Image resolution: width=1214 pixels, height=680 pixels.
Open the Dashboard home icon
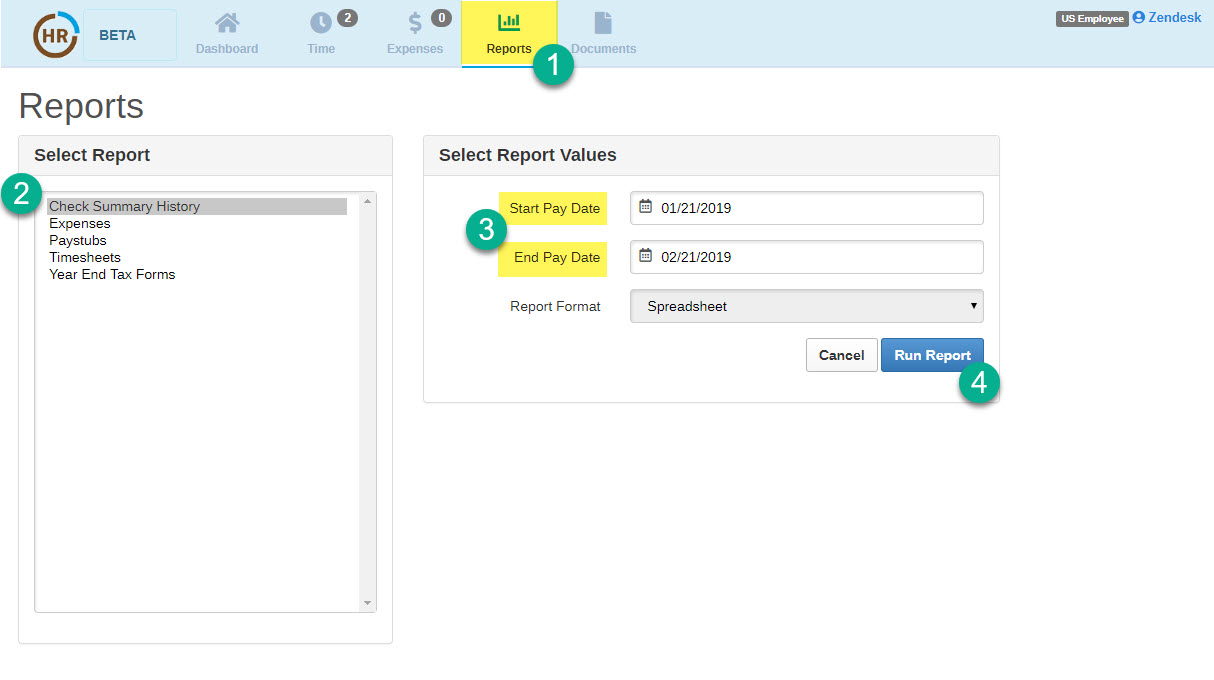(x=227, y=23)
